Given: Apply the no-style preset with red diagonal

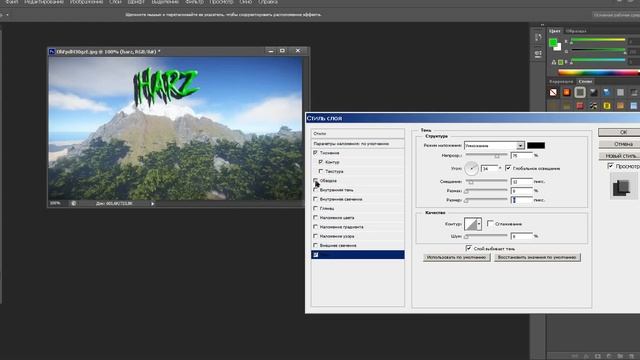Looking at the screenshot, I should click(x=553, y=92).
